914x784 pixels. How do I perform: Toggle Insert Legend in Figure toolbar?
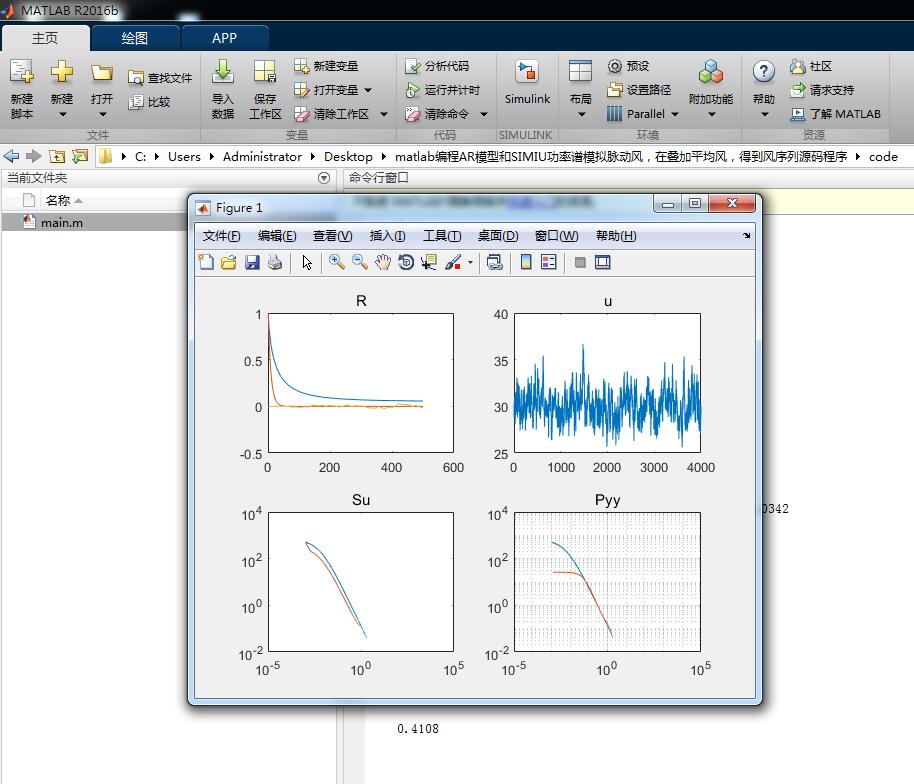[x=549, y=262]
